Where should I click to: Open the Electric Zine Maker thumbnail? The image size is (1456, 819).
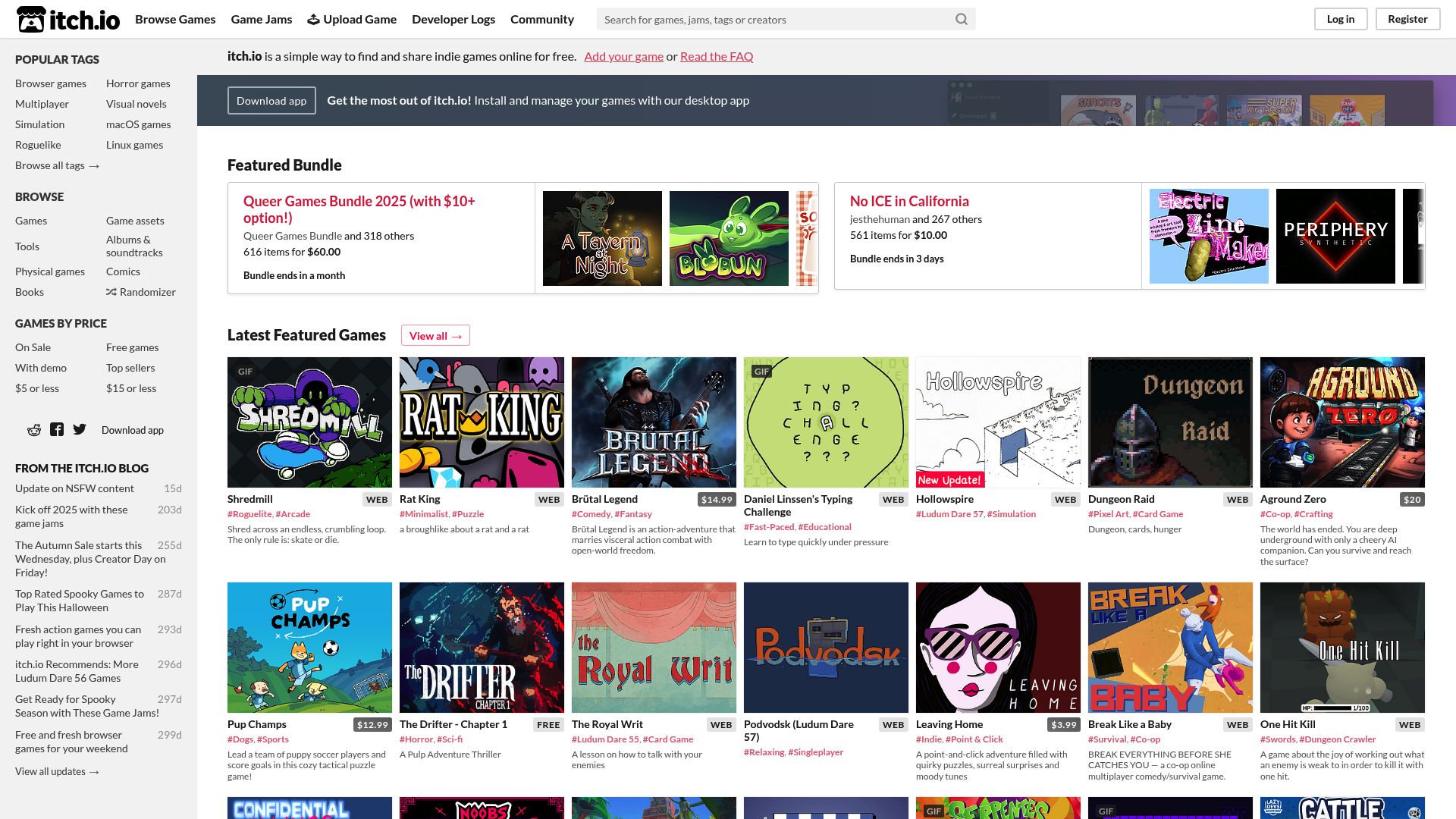(x=1209, y=236)
